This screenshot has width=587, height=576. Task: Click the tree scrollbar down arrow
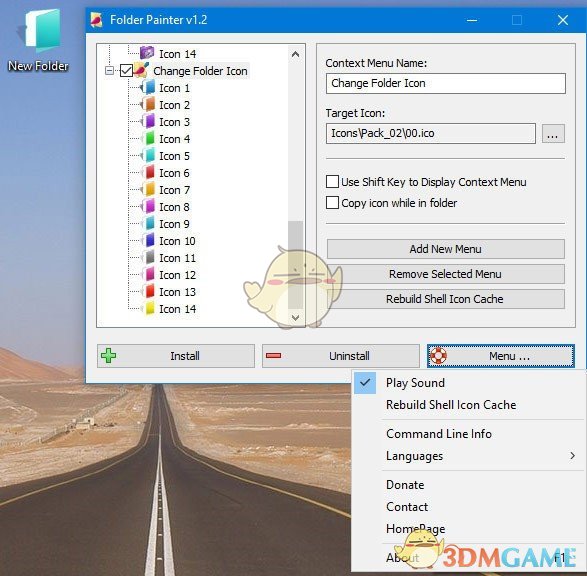[x=295, y=318]
